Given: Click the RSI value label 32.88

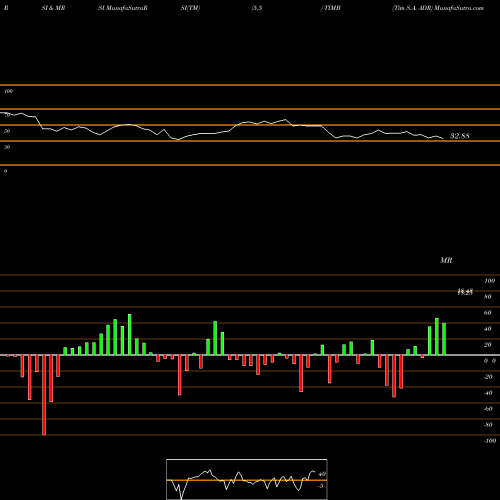Looking at the screenshot, I should coord(460,136).
